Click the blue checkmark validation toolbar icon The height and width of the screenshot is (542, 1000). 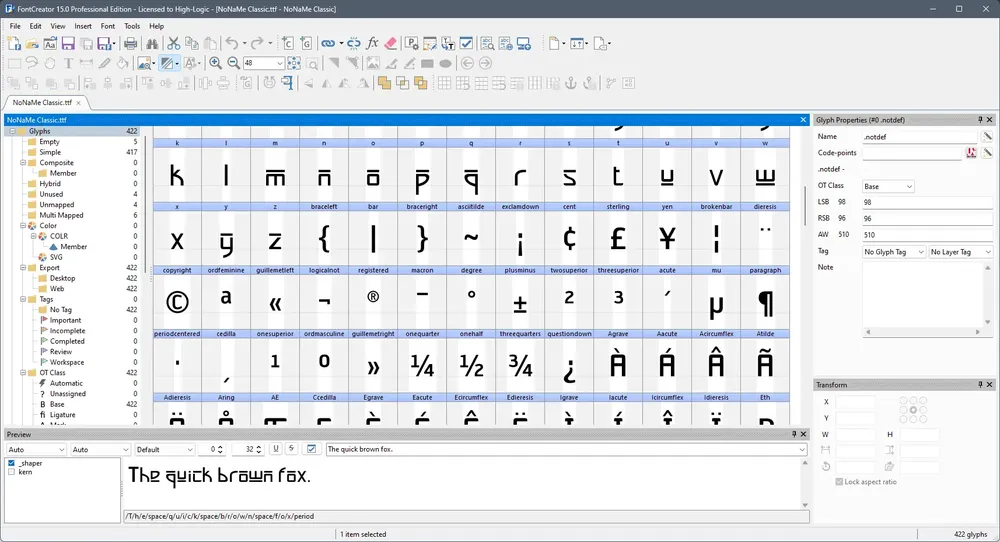click(x=466, y=43)
